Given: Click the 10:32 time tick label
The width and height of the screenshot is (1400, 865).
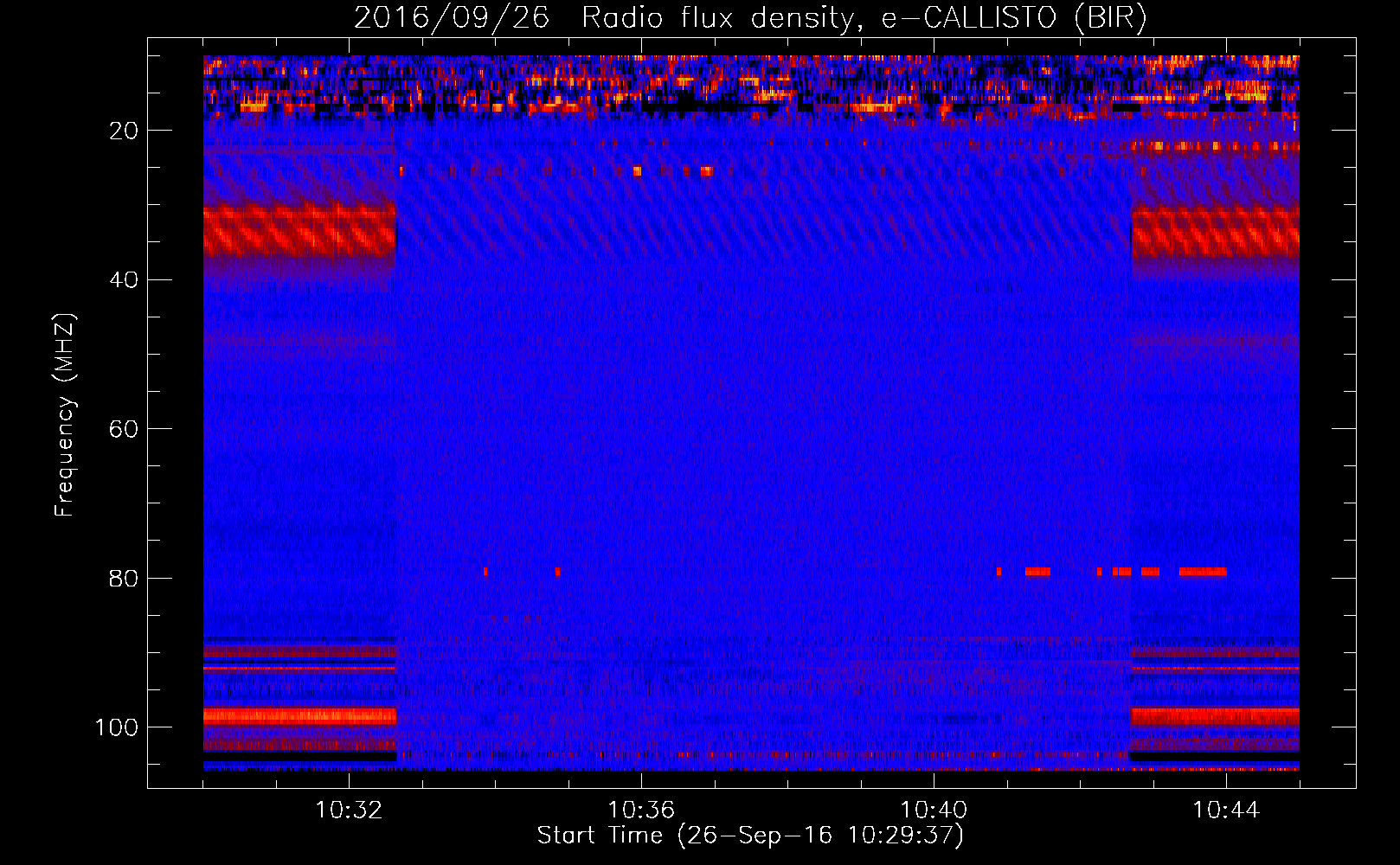Looking at the screenshot, I should point(349,811).
